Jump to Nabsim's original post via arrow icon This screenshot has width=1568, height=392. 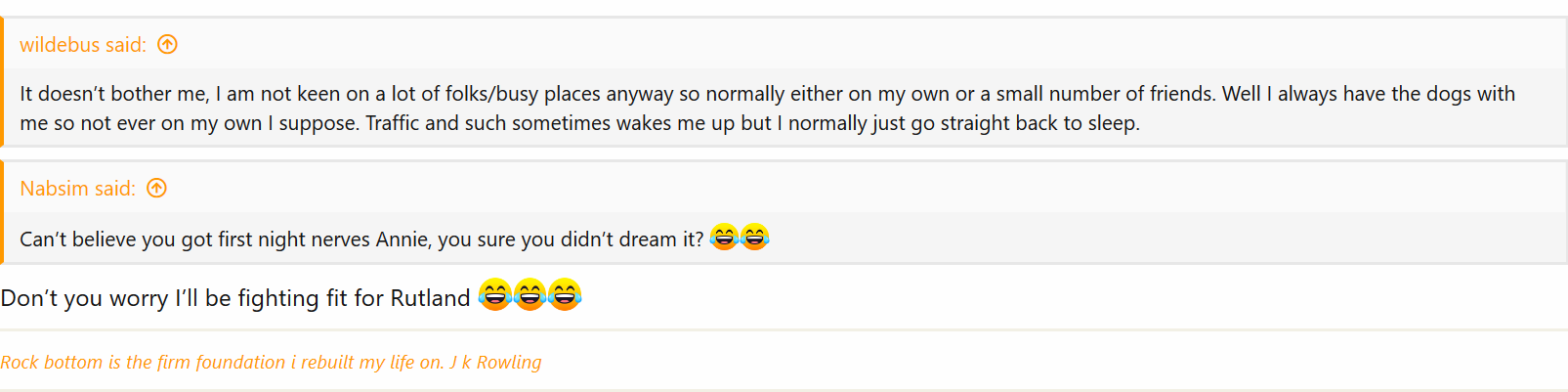(157, 188)
